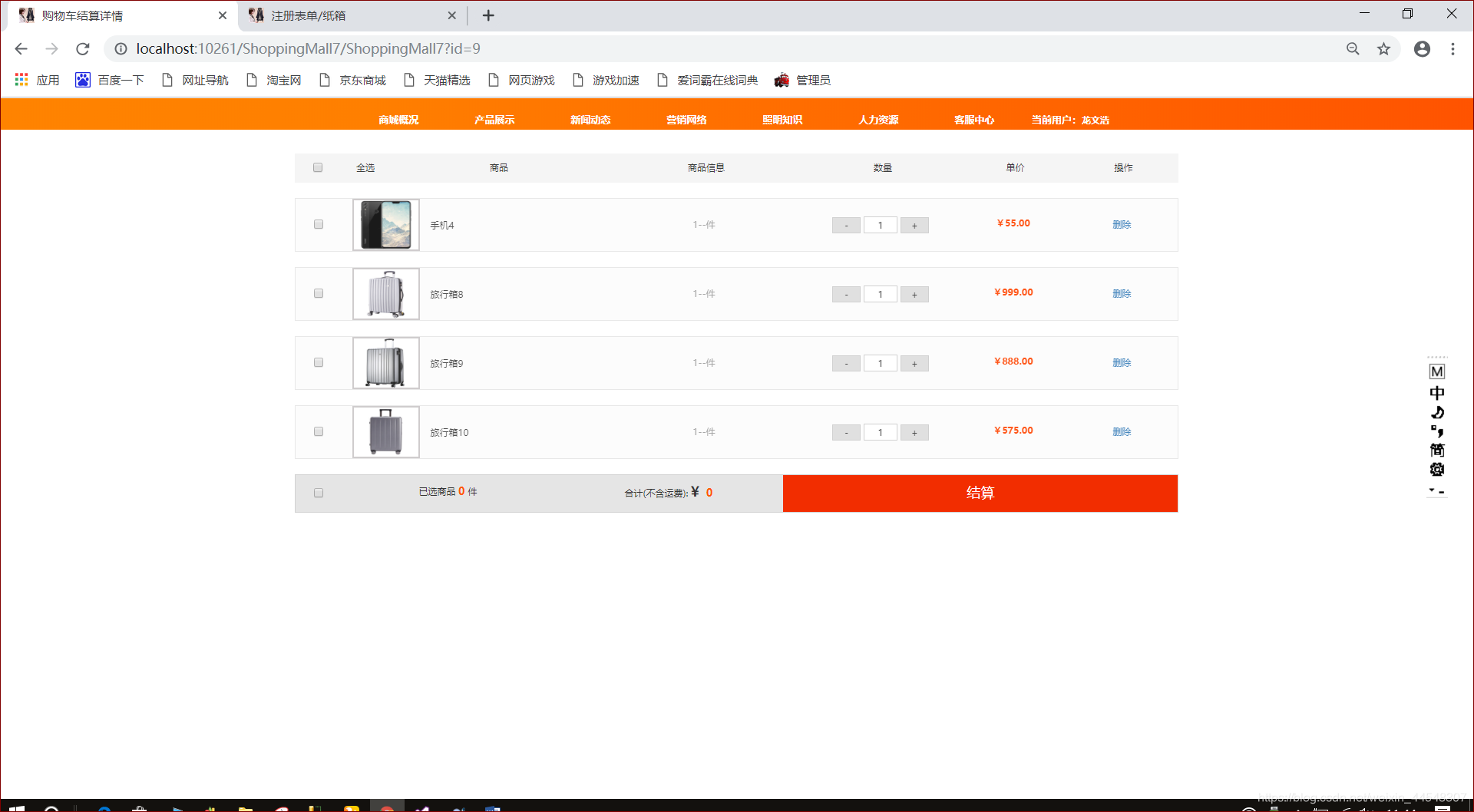This screenshot has height=812, width=1474.
Task: Open the zoom/search icon in address bar
Action: pos(1353,48)
